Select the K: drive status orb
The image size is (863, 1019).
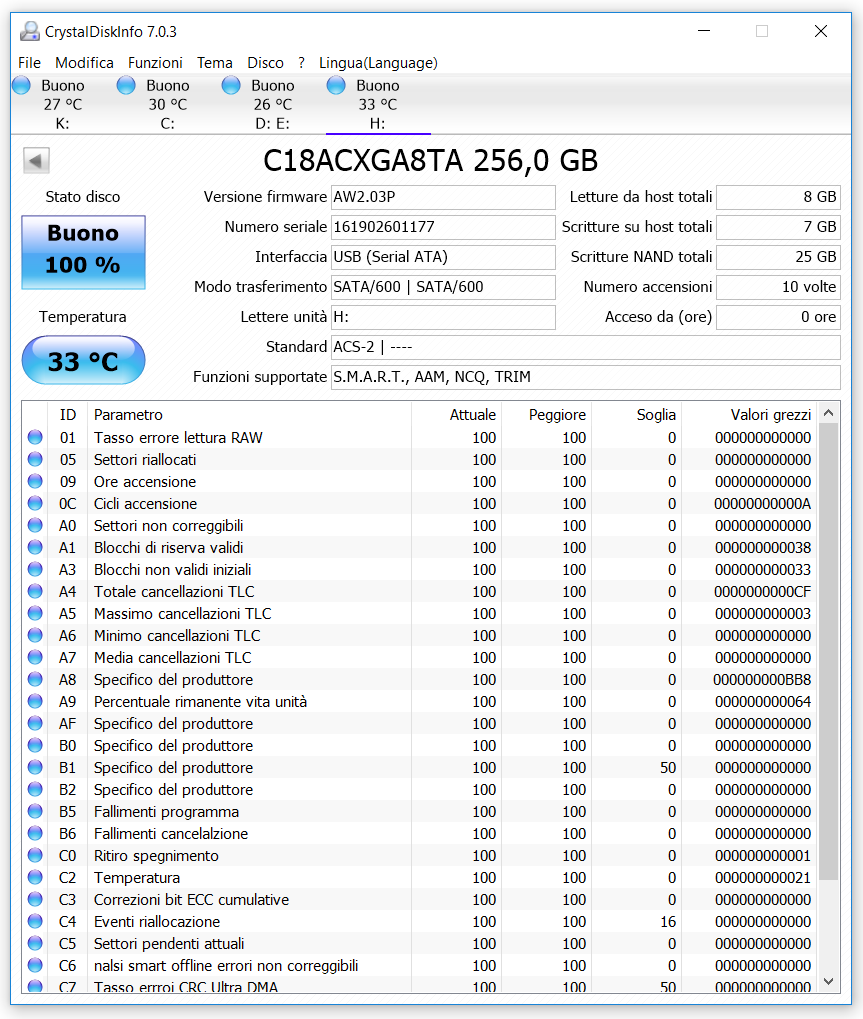(21, 85)
